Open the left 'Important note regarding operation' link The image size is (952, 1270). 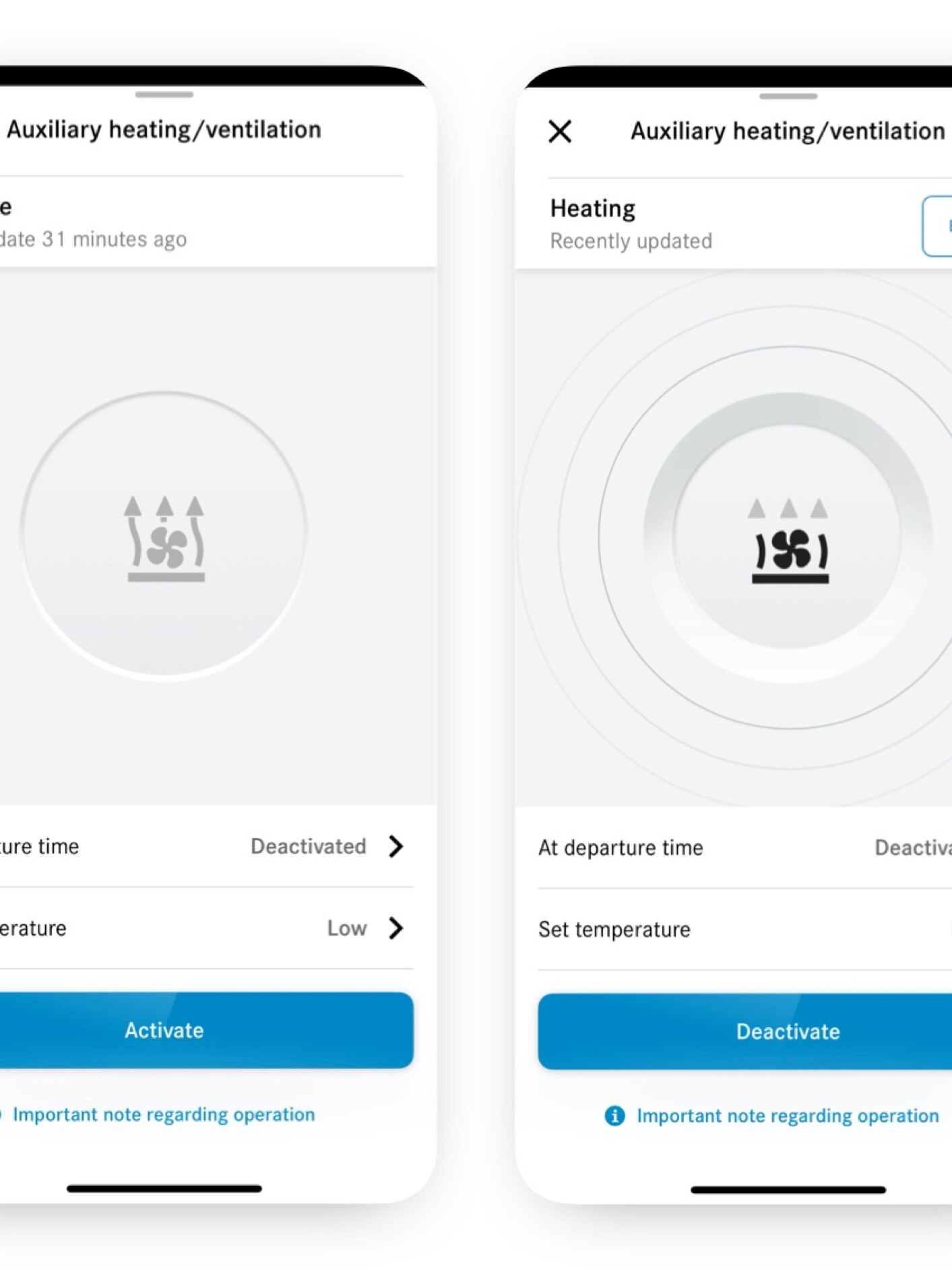click(164, 1114)
